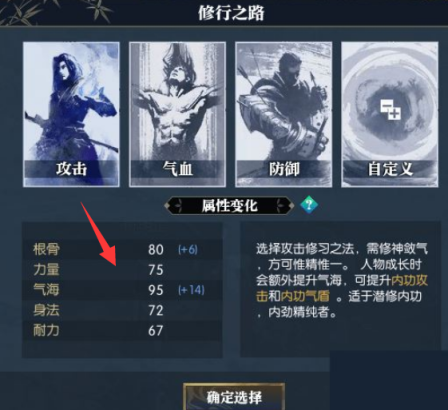Pick the 防御 archer card
This screenshot has width=448, height=410.
[x=284, y=114]
